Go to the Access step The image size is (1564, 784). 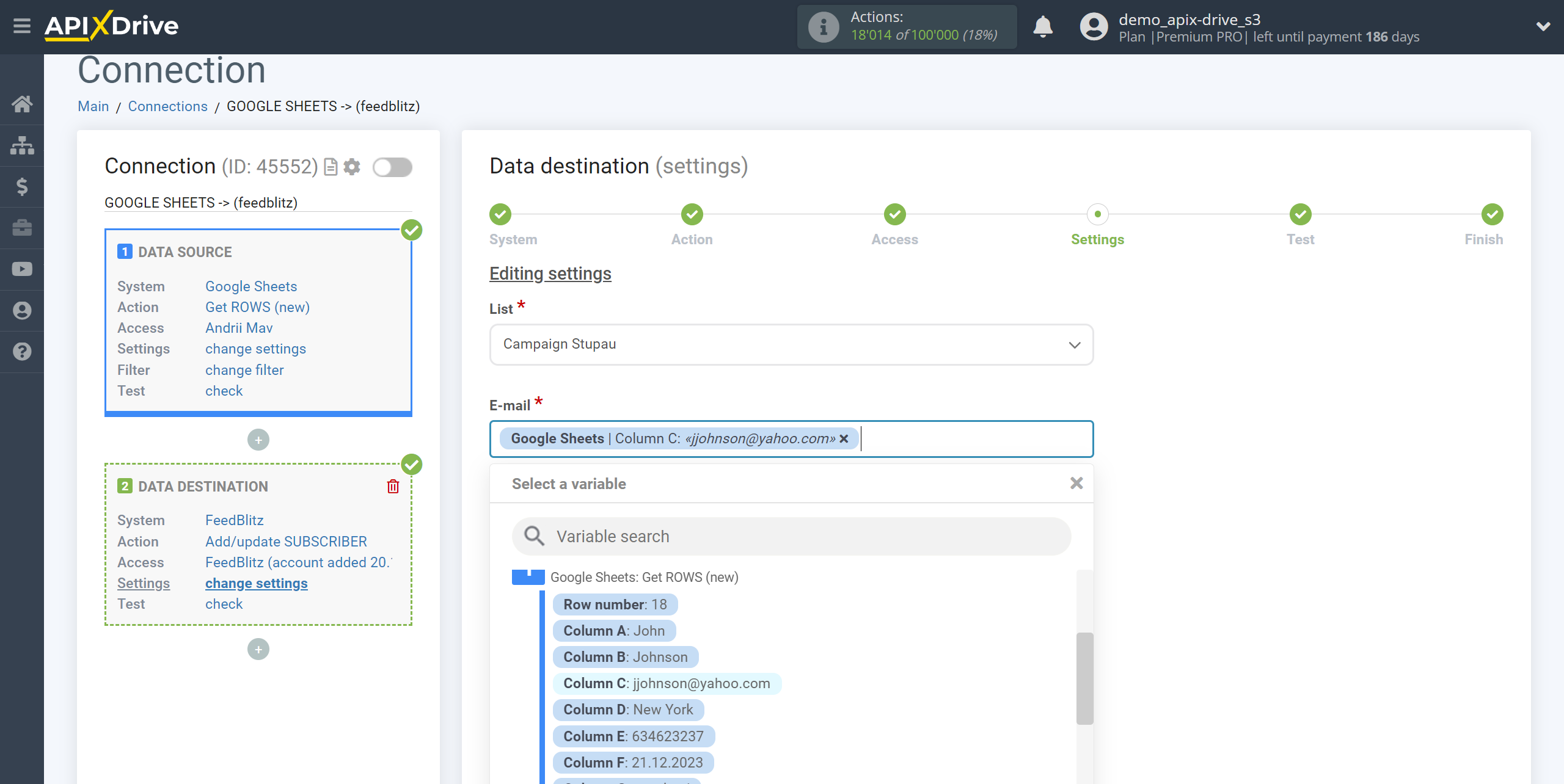tap(895, 214)
